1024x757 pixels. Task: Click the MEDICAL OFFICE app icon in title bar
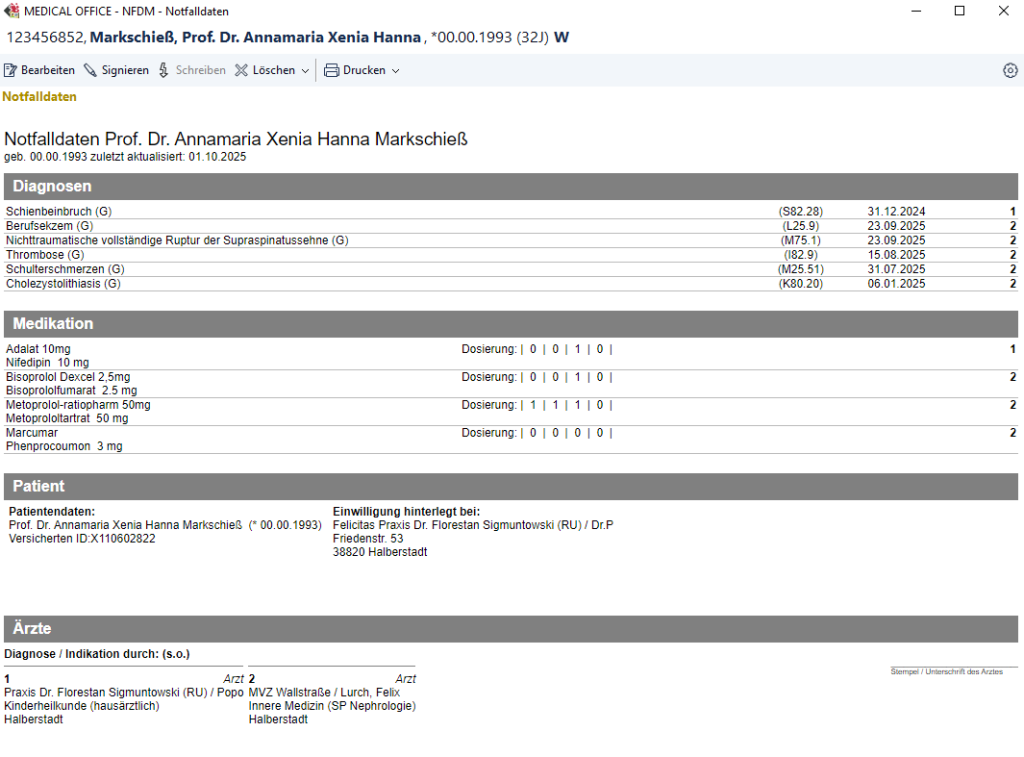pyautogui.click(x=12, y=11)
